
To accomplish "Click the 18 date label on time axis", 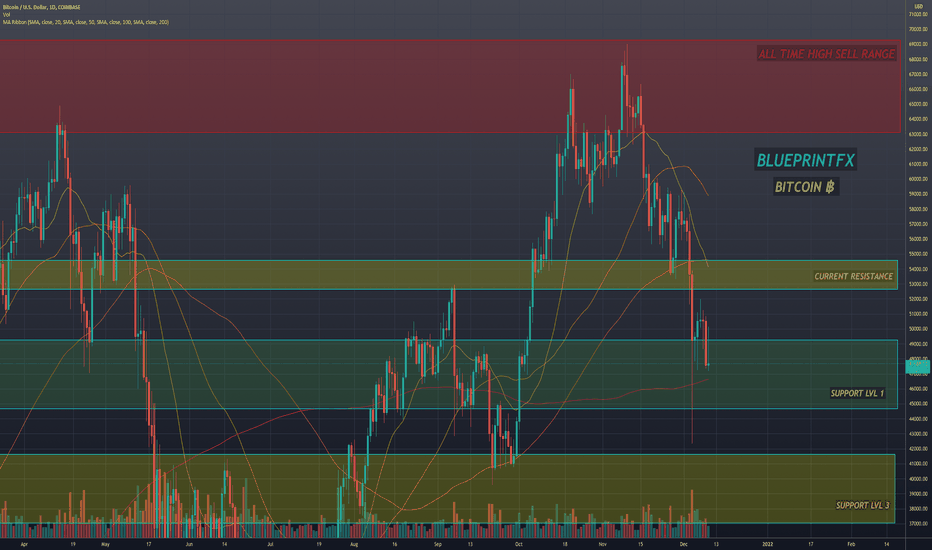I will click(x=565, y=544).
